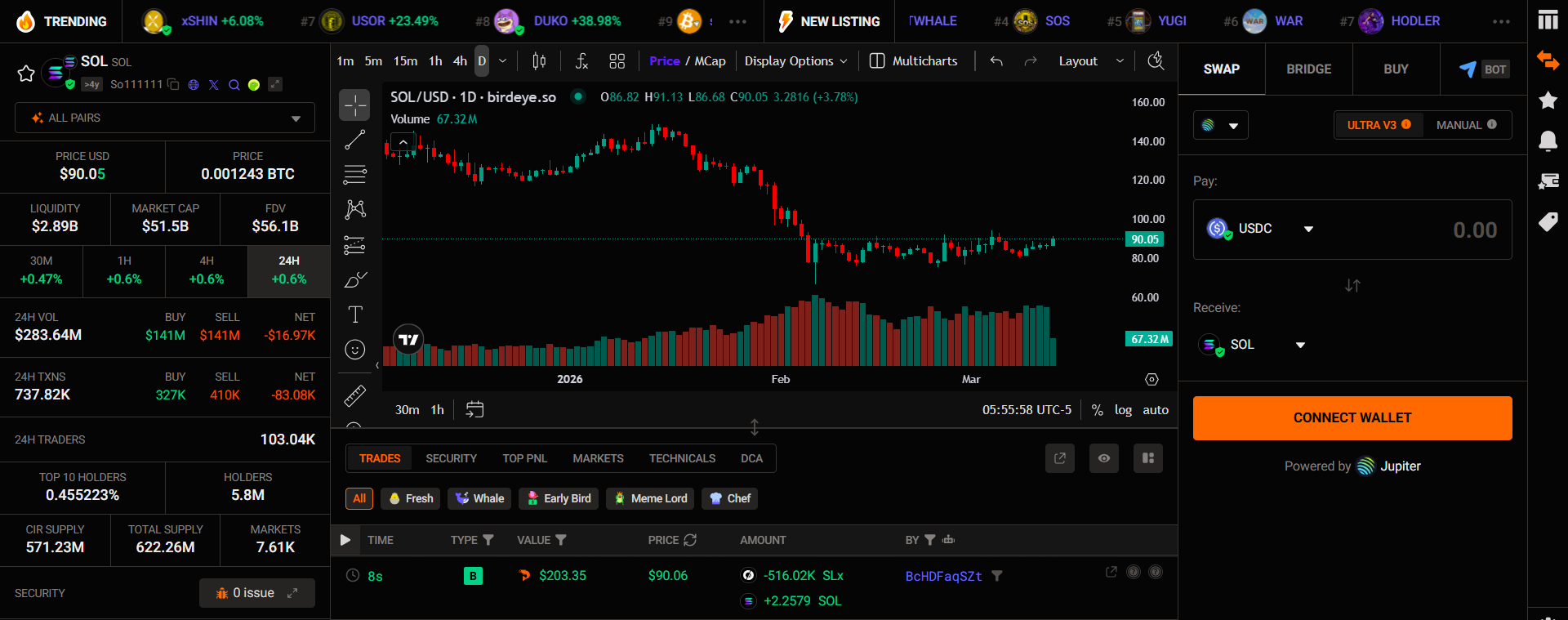Open the Telegram BOT button

(1484, 69)
